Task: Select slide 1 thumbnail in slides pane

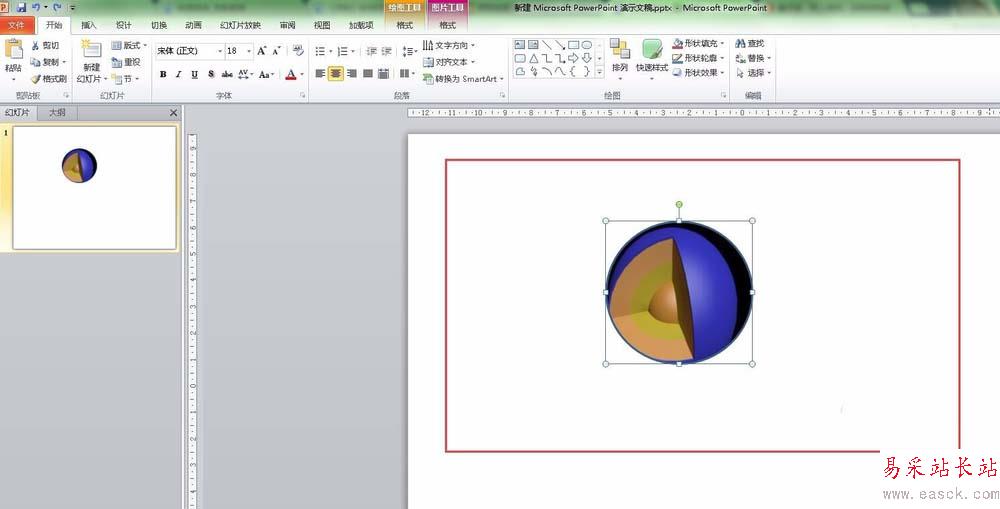Action: coord(94,188)
